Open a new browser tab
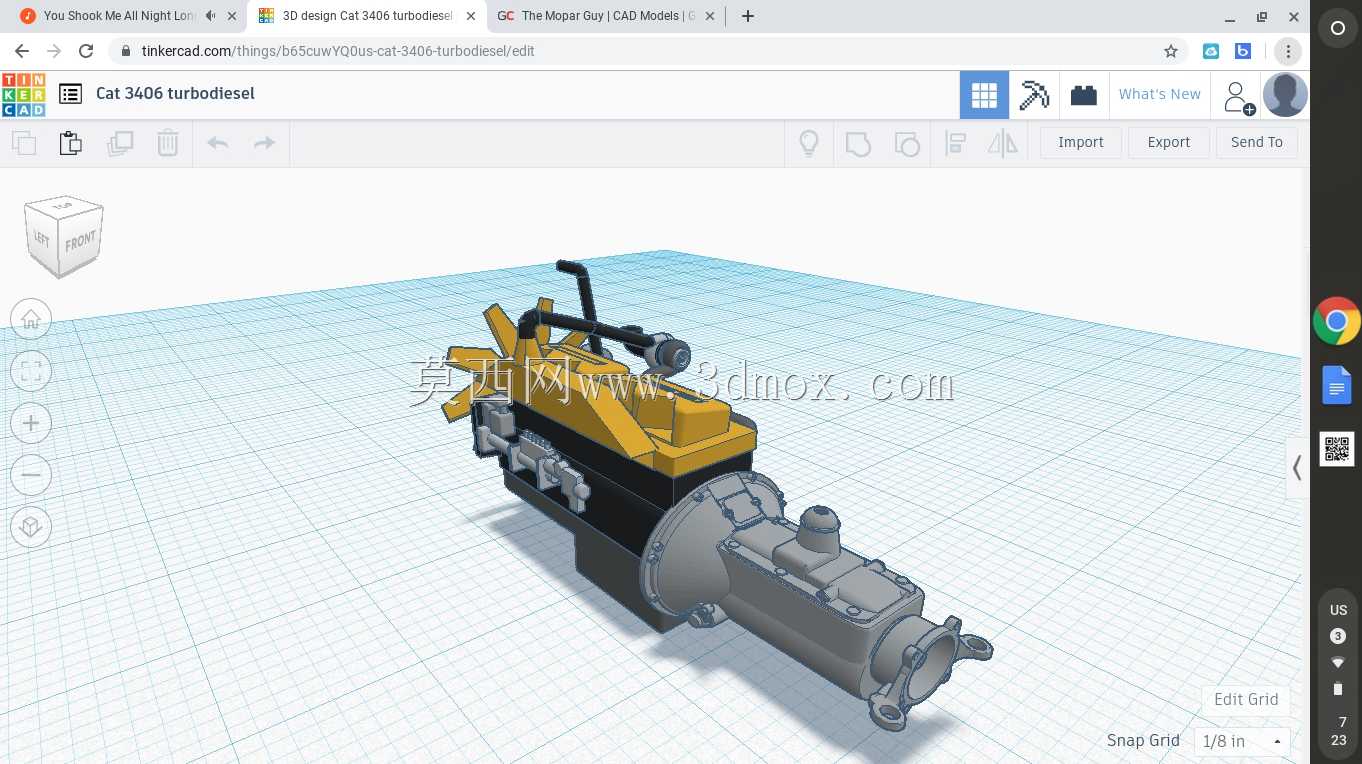 click(x=748, y=16)
